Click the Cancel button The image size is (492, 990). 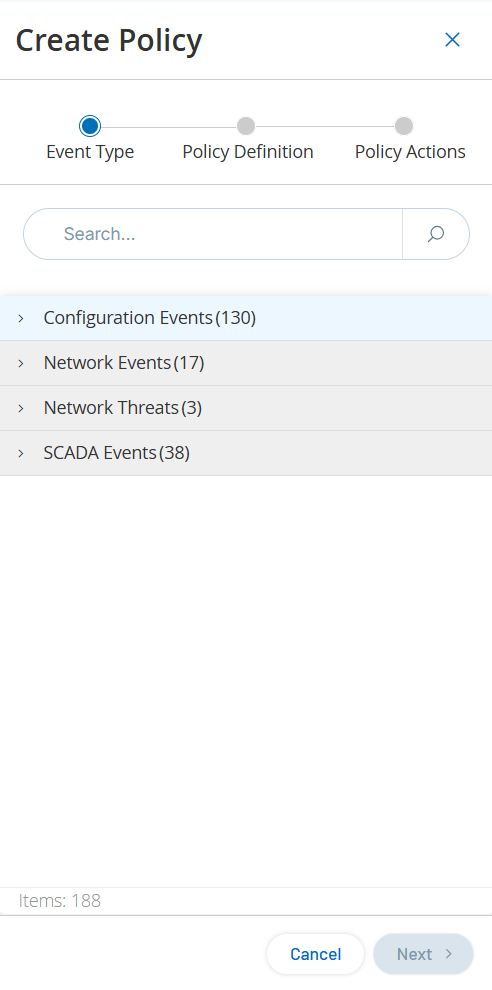point(315,954)
